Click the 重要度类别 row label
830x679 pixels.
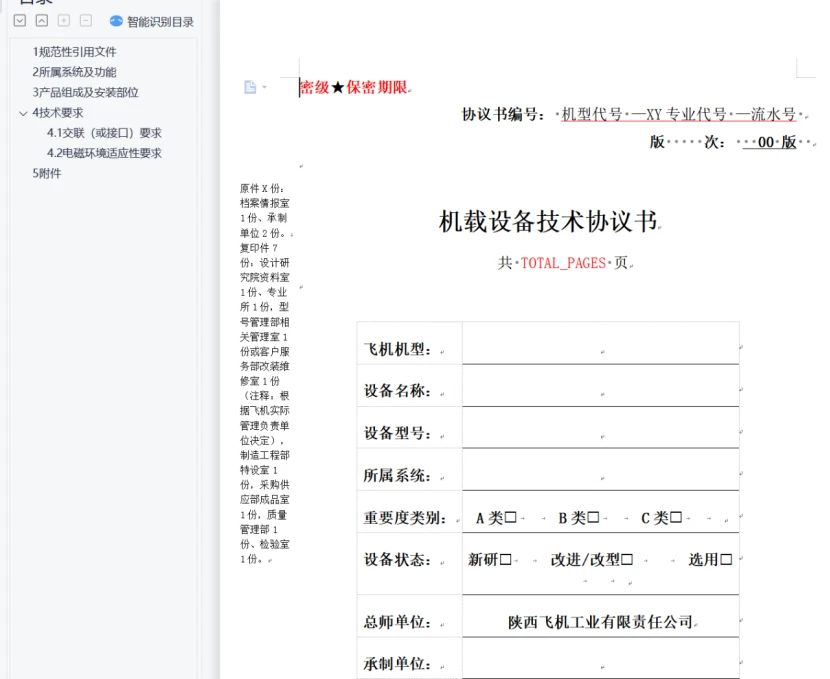coord(405,518)
